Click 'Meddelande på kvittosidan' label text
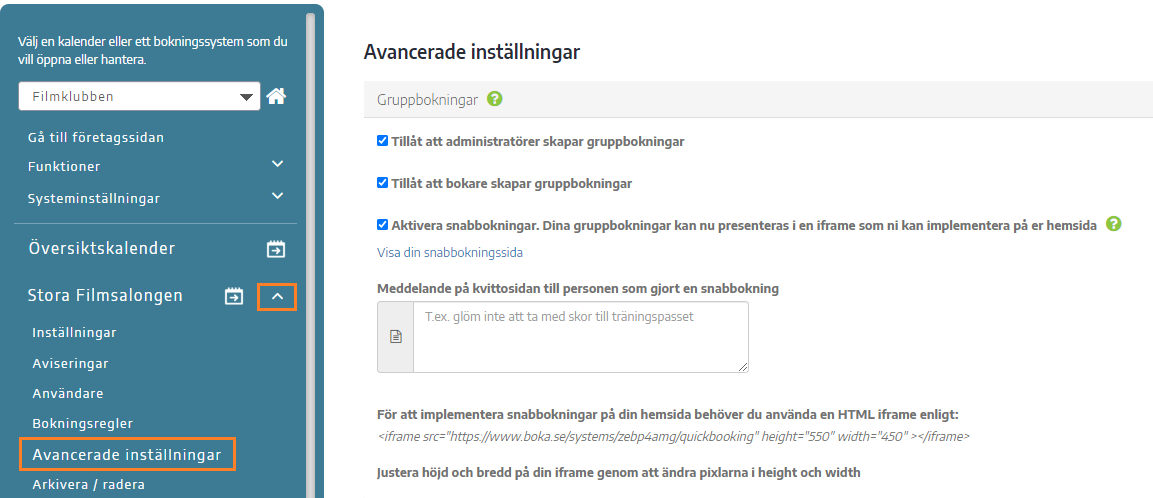 coord(578,288)
